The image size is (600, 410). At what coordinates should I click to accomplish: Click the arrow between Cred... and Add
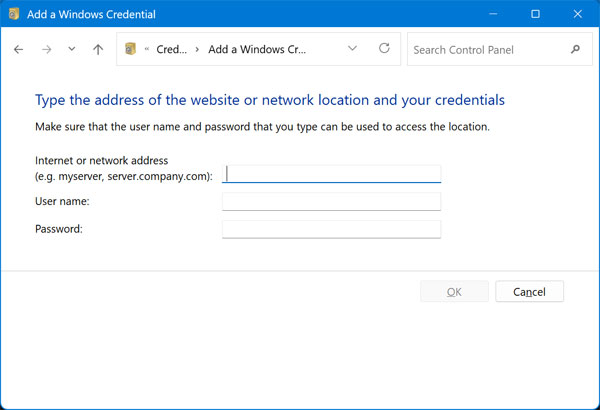coord(197,49)
